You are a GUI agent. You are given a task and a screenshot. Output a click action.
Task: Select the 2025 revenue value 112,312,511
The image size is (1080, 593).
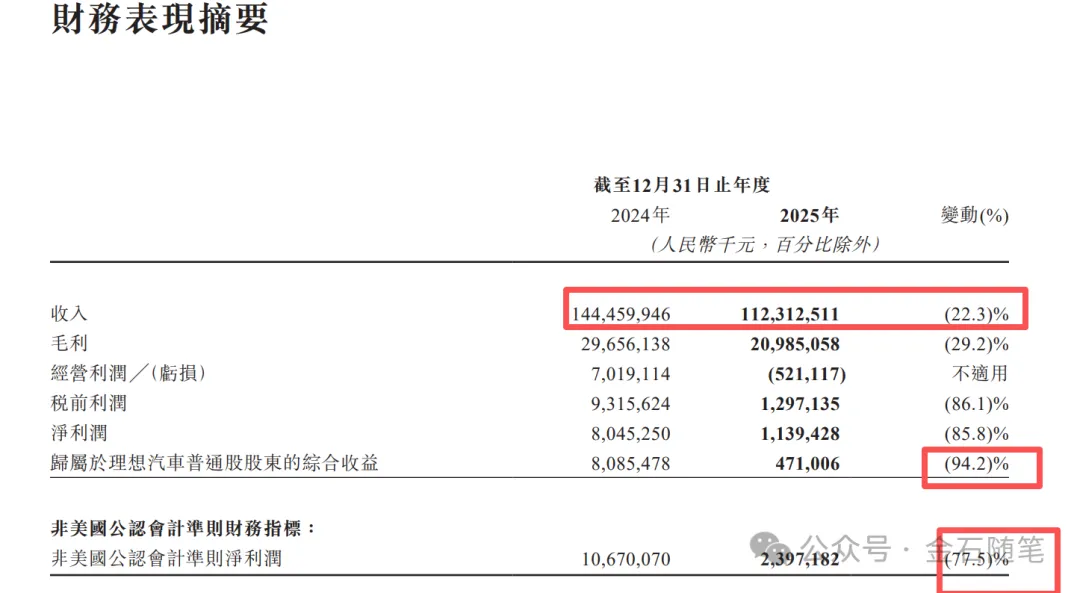(790, 315)
